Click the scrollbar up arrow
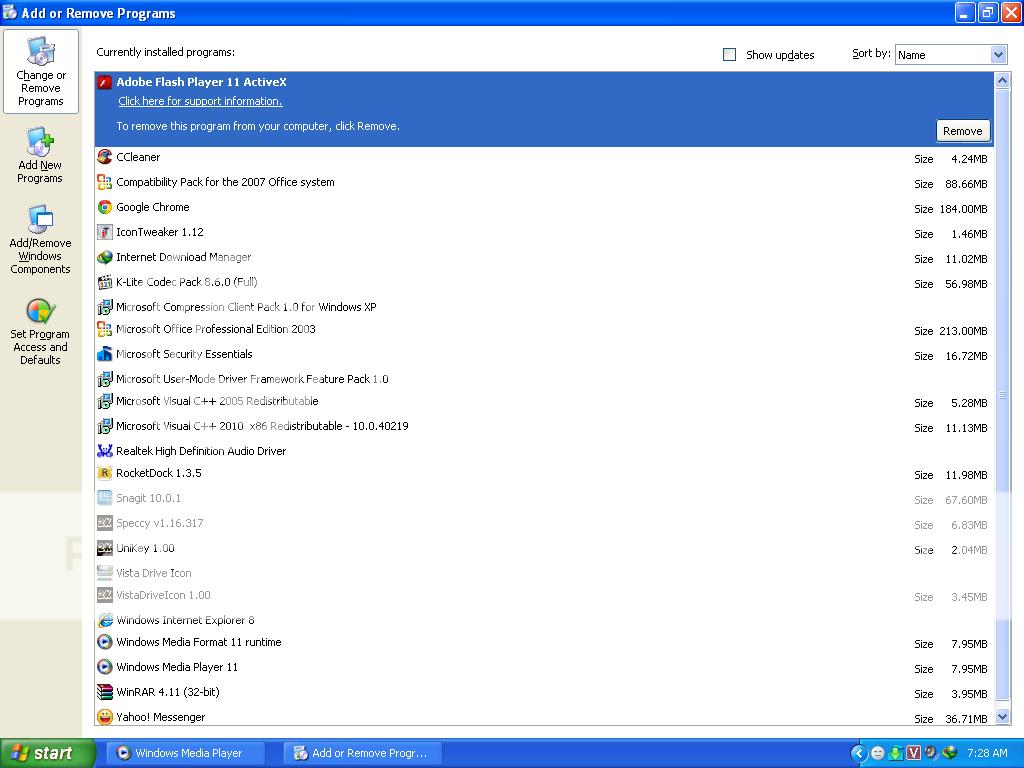The width and height of the screenshot is (1024, 768). [x=1002, y=80]
